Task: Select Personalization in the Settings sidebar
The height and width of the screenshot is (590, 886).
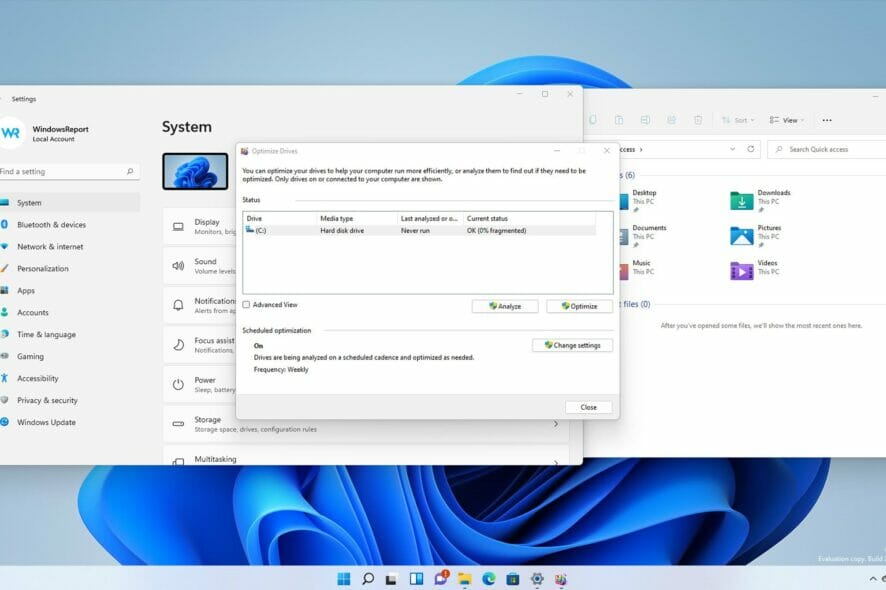Action: click(43, 268)
